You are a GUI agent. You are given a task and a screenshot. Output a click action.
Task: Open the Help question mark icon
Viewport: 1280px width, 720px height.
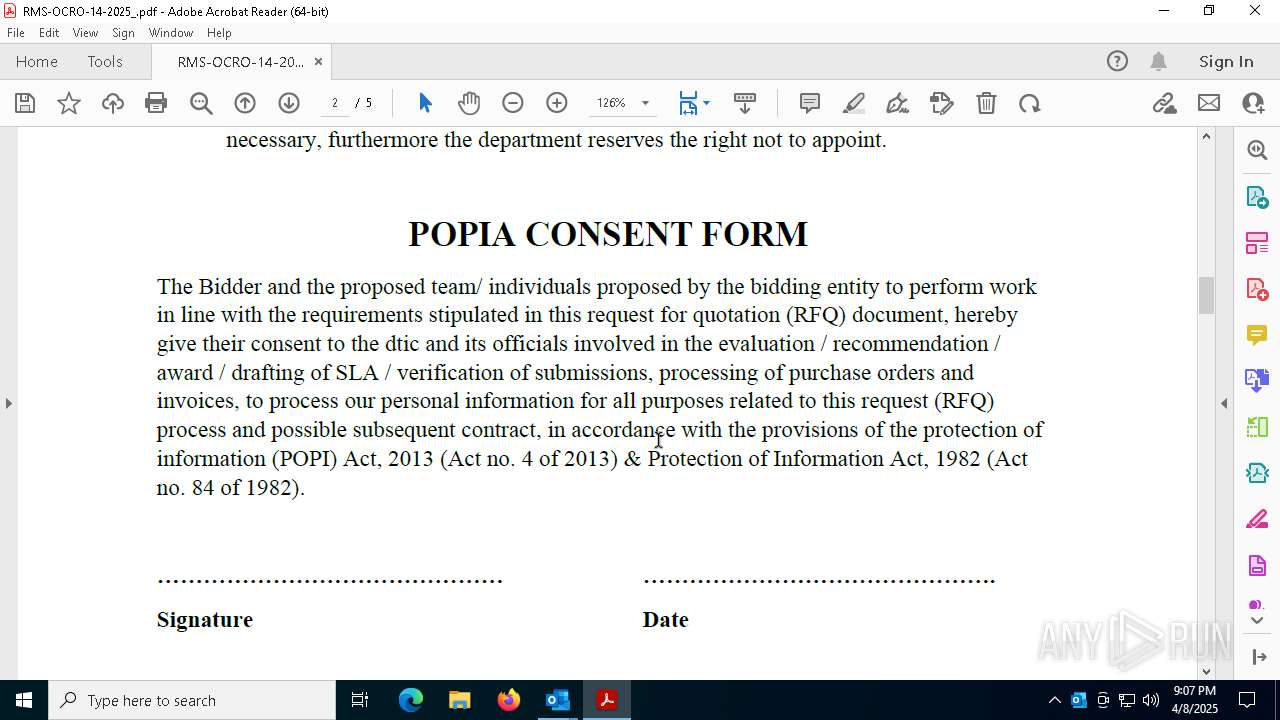1117,61
